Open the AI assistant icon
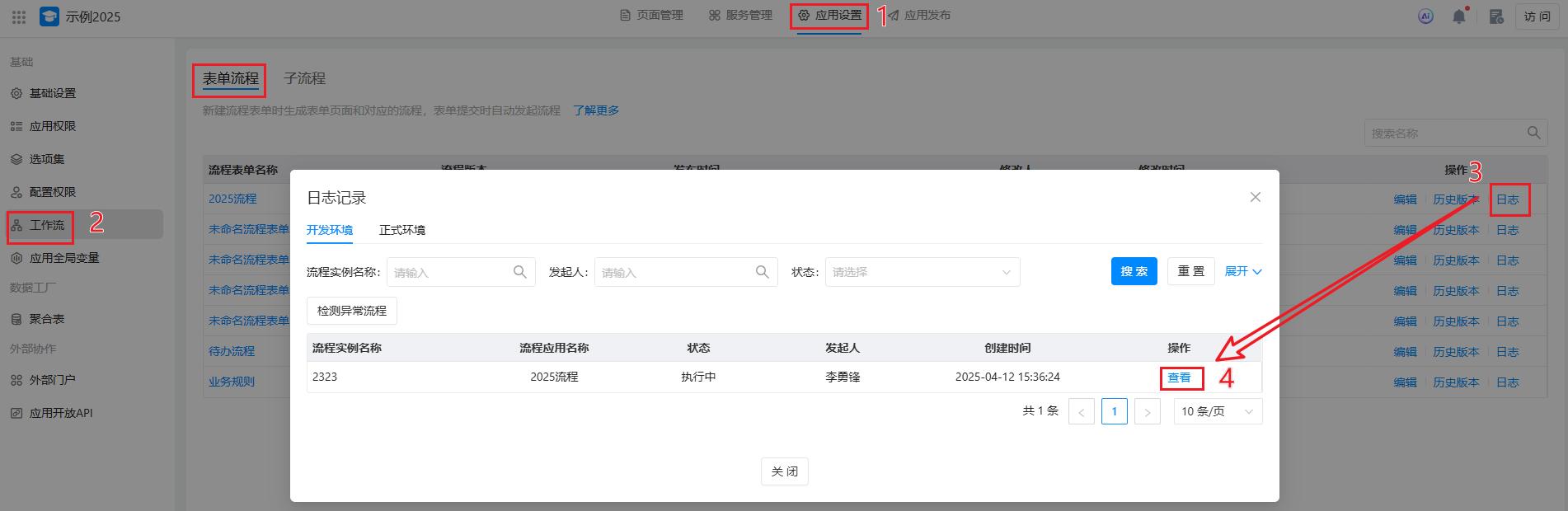The width and height of the screenshot is (1568, 511). [x=1425, y=16]
